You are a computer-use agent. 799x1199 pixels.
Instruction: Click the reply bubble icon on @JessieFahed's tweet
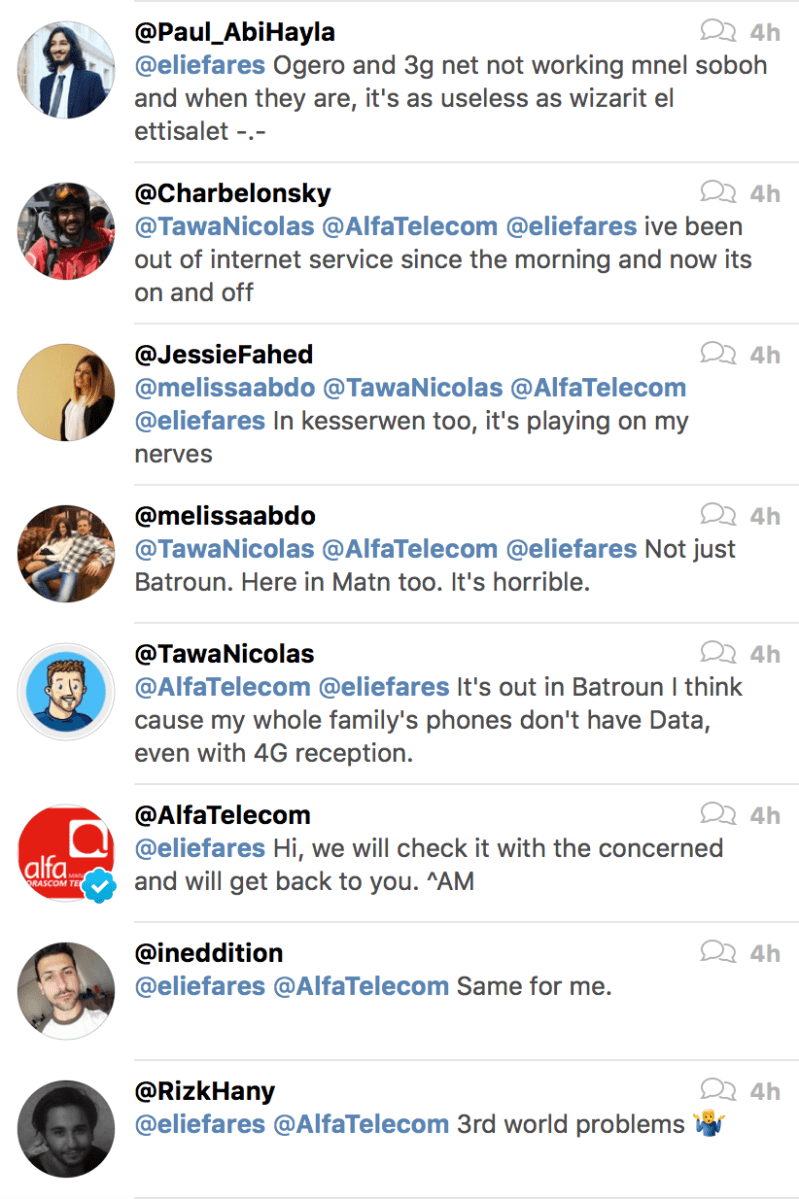click(x=718, y=354)
